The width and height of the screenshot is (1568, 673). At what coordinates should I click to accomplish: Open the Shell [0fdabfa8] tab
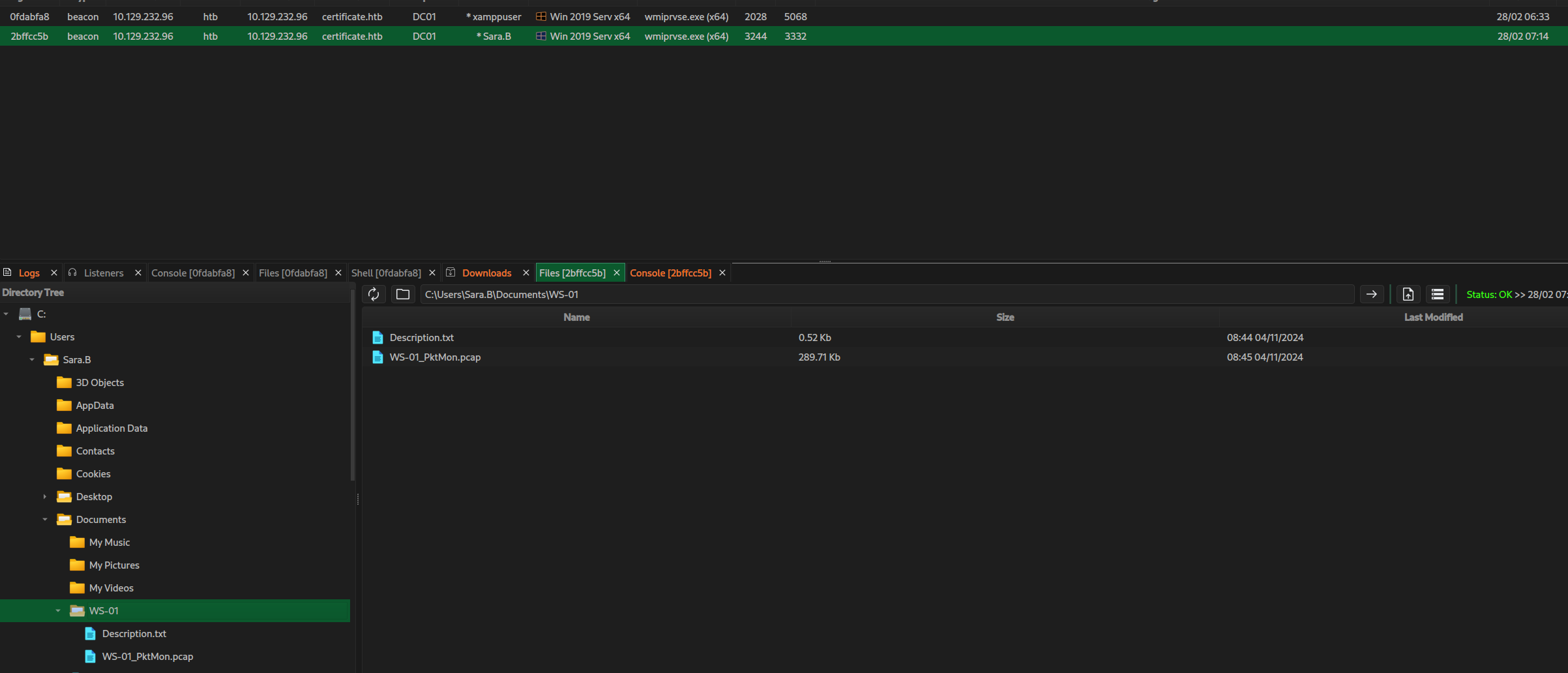click(x=386, y=273)
